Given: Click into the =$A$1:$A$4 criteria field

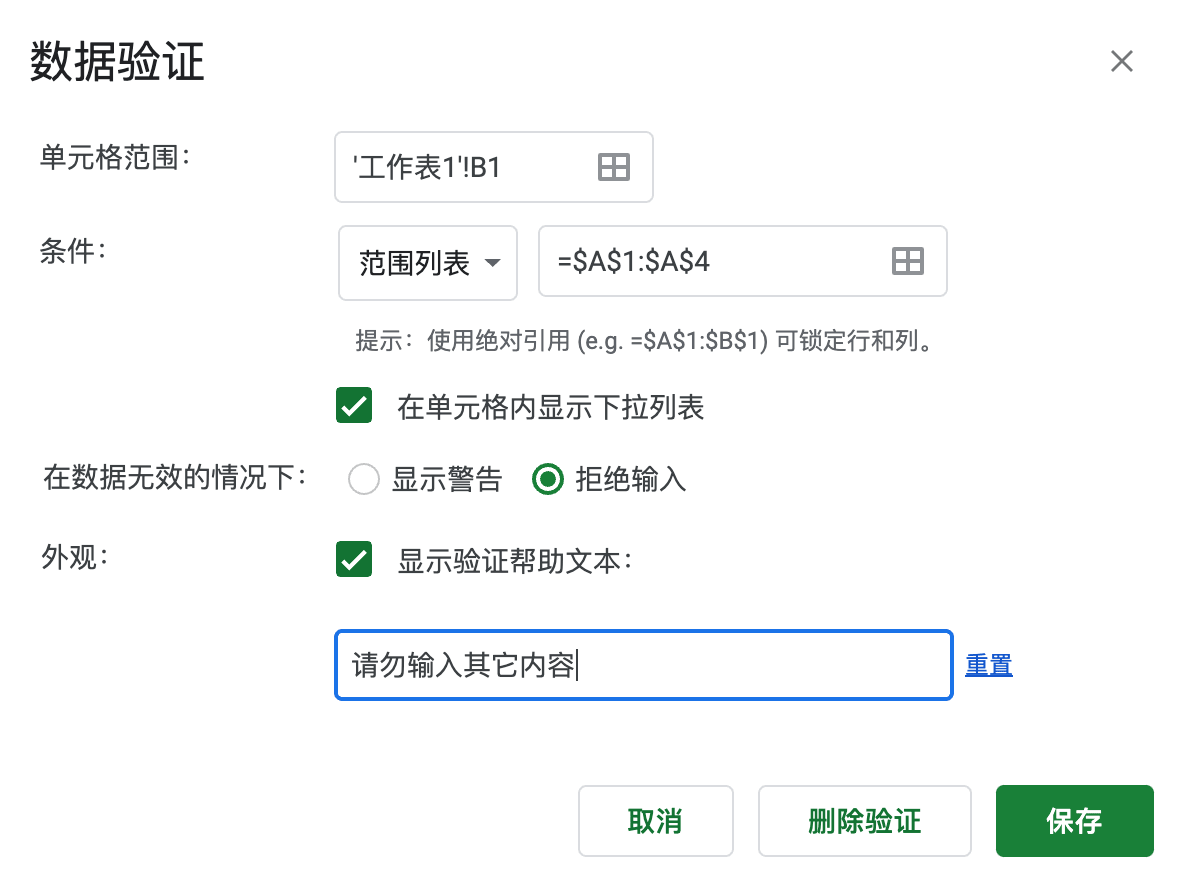Looking at the screenshot, I should [x=742, y=261].
